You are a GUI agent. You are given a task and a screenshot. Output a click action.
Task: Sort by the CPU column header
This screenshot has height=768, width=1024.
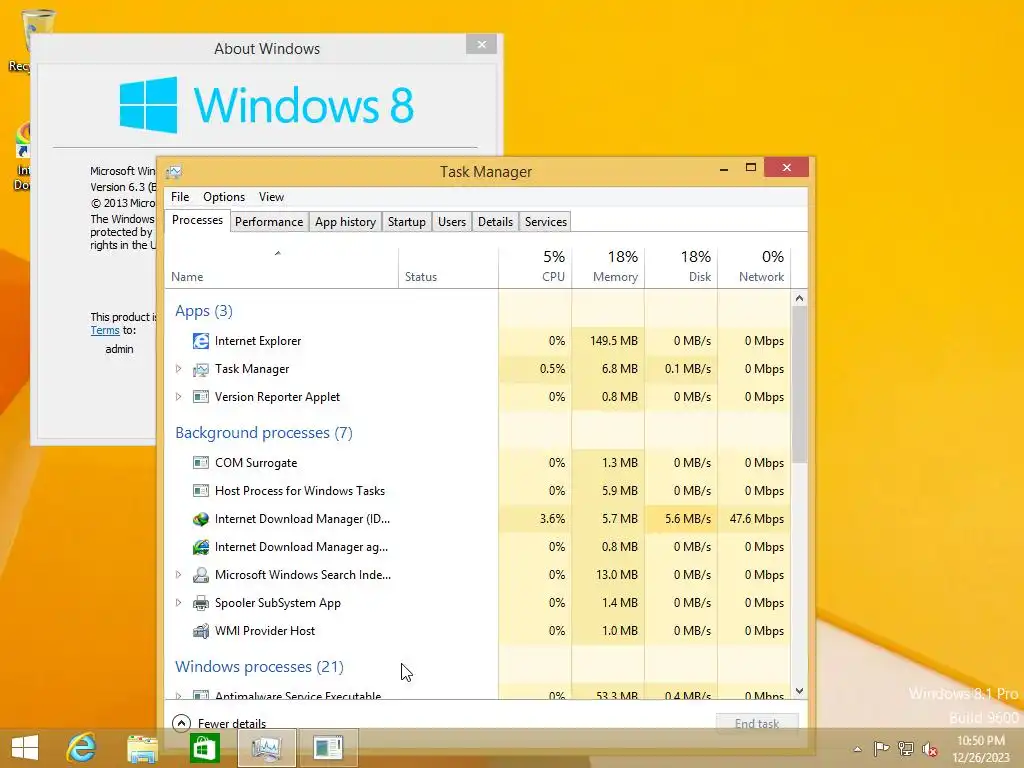535,268
